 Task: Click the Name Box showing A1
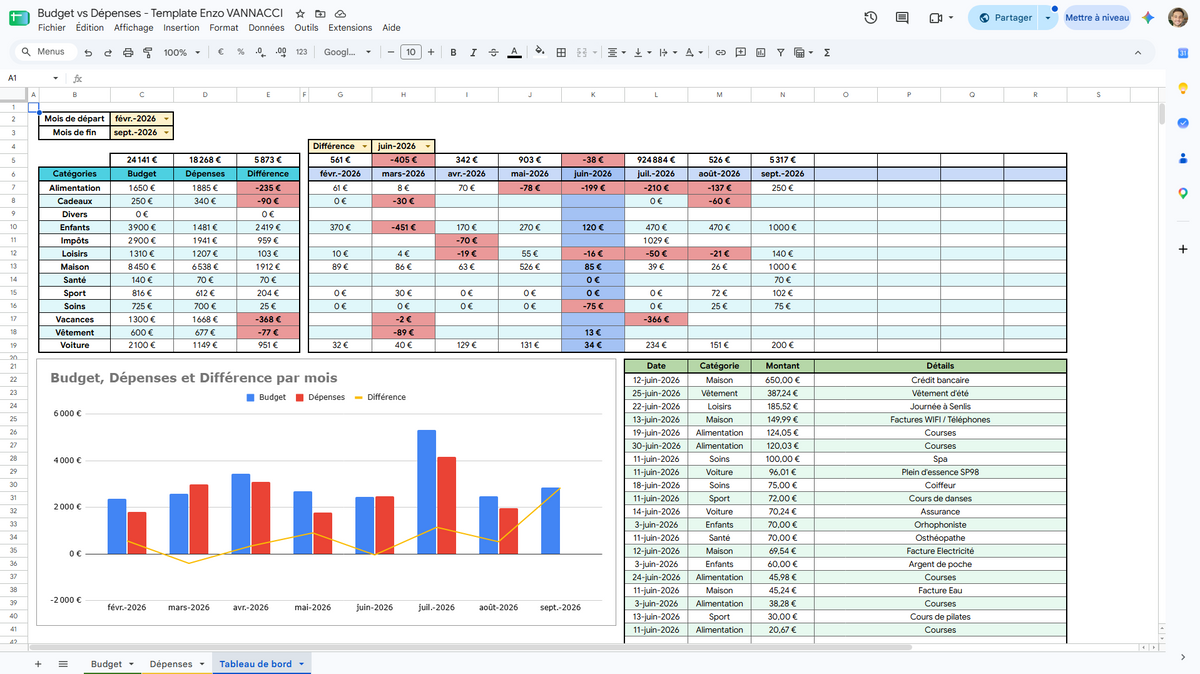(34, 78)
